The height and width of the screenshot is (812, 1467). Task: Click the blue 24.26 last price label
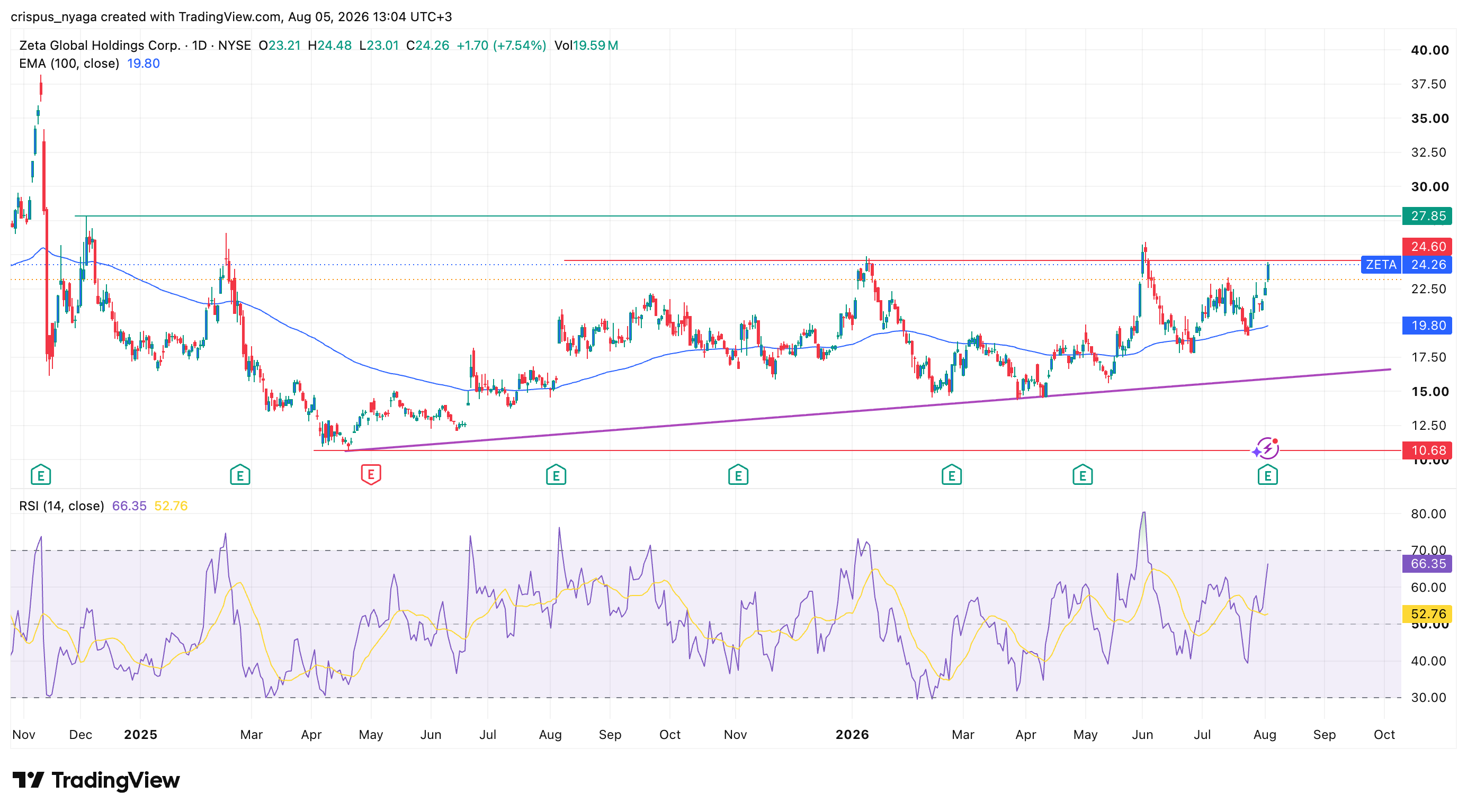(x=1428, y=265)
